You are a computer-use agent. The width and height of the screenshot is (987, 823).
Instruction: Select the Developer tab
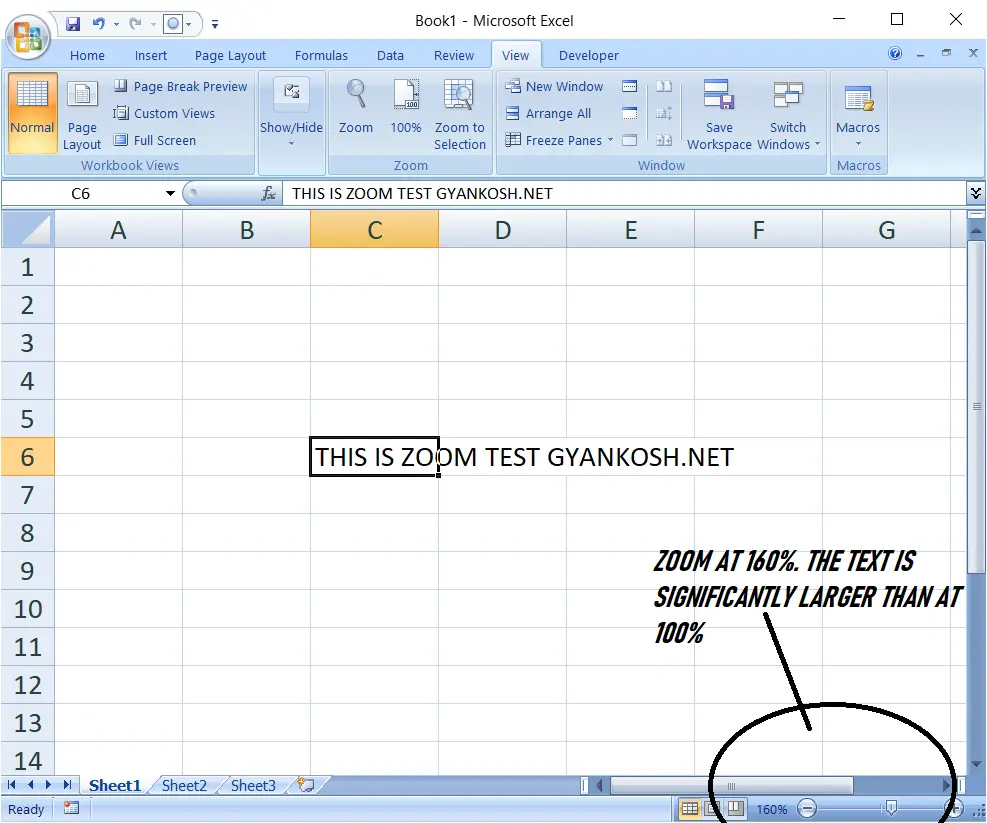tap(589, 55)
